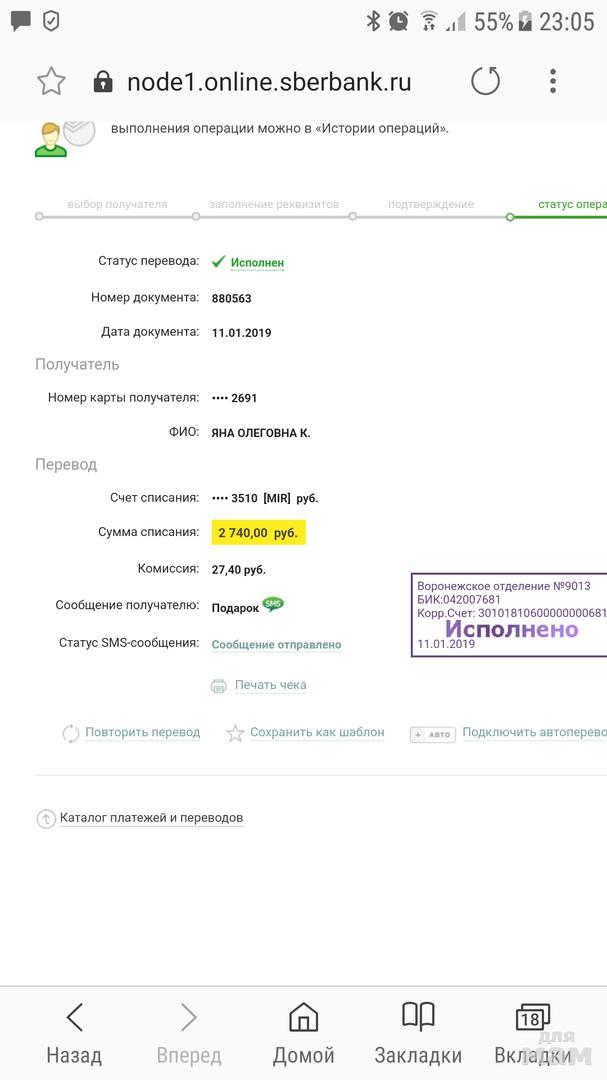607x1080 pixels.
Task: Click Повторить перевод link
Action: (142, 732)
